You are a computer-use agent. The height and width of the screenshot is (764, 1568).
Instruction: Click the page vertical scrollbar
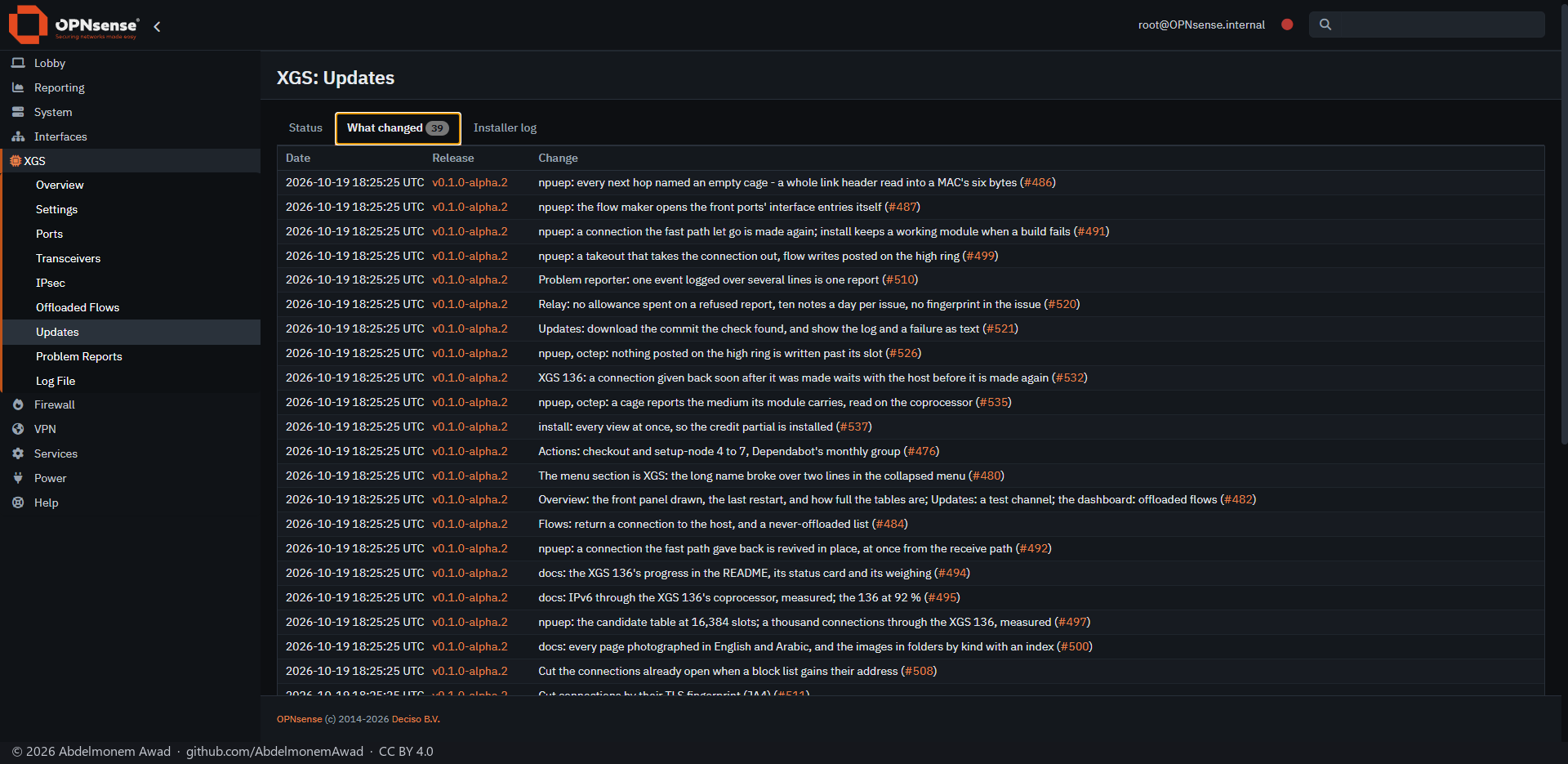point(1564,225)
